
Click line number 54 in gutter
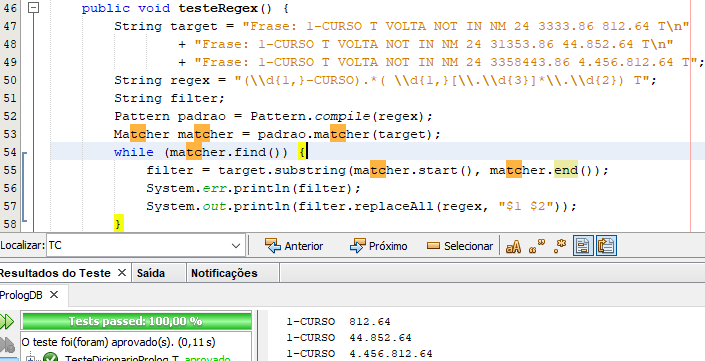coord(10,152)
